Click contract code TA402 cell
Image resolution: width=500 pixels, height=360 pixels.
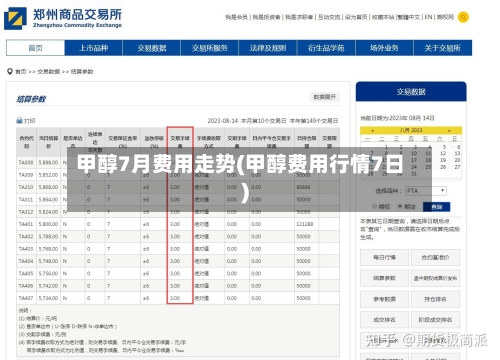tap(26, 236)
